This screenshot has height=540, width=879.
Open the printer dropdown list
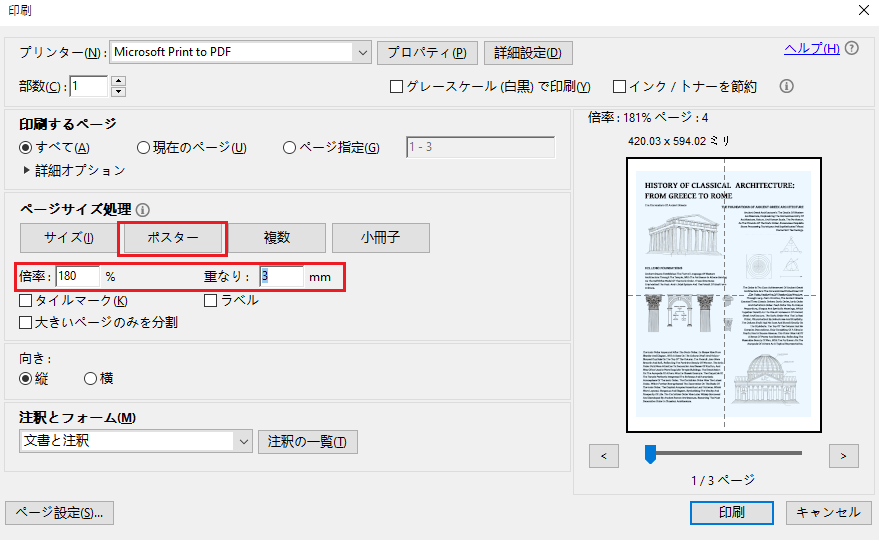[x=363, y=53]
